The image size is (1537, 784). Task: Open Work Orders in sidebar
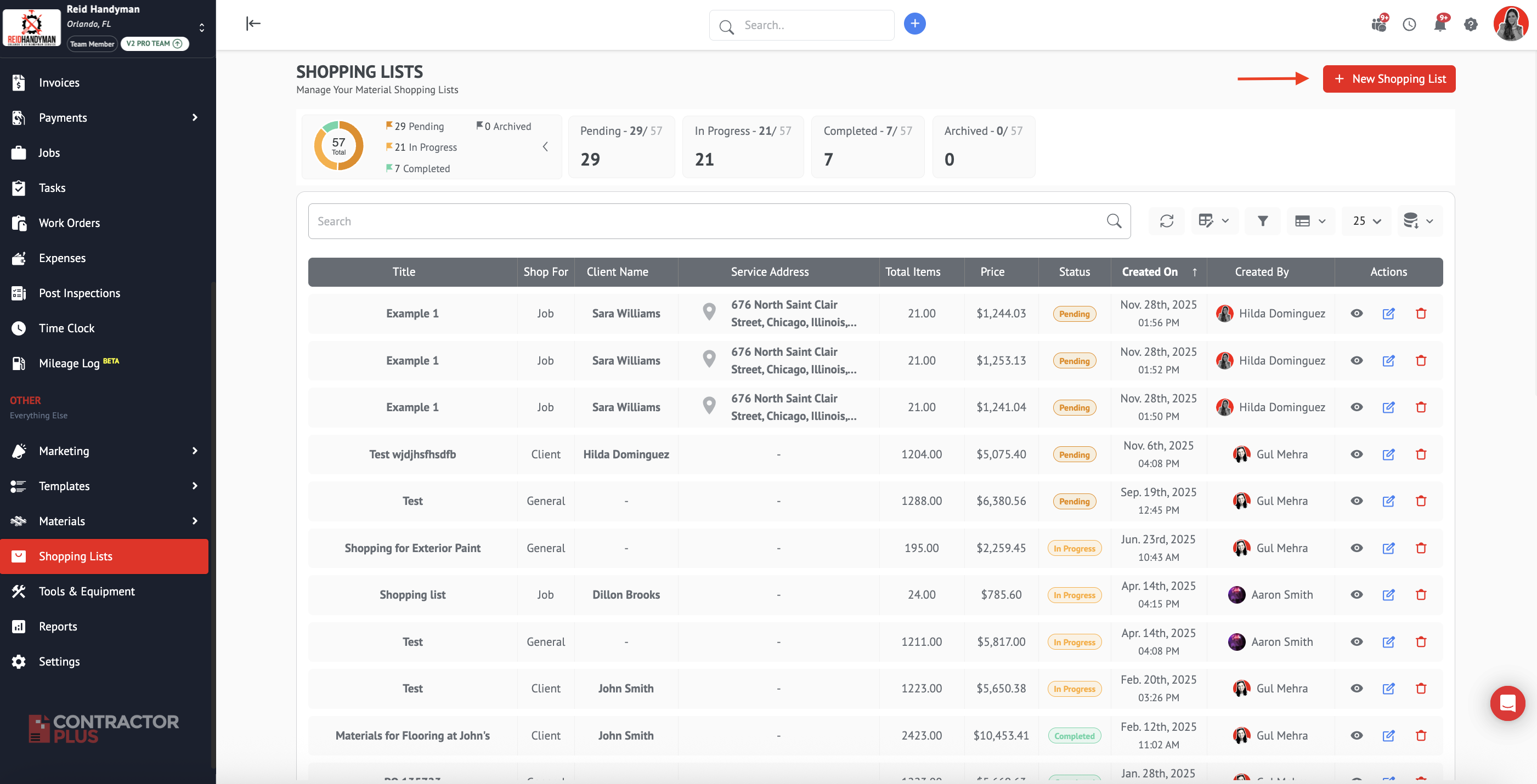coord(69,223)
